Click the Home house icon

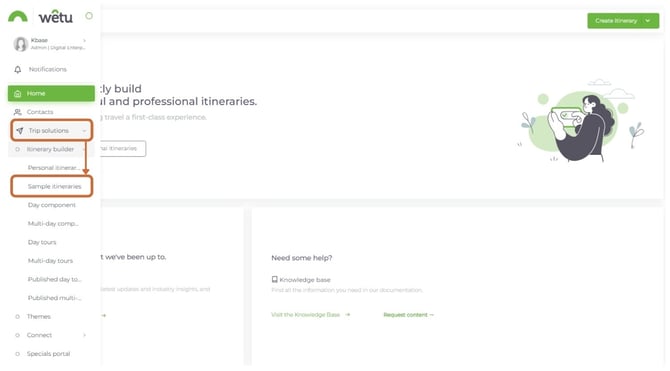coord(18,93)
